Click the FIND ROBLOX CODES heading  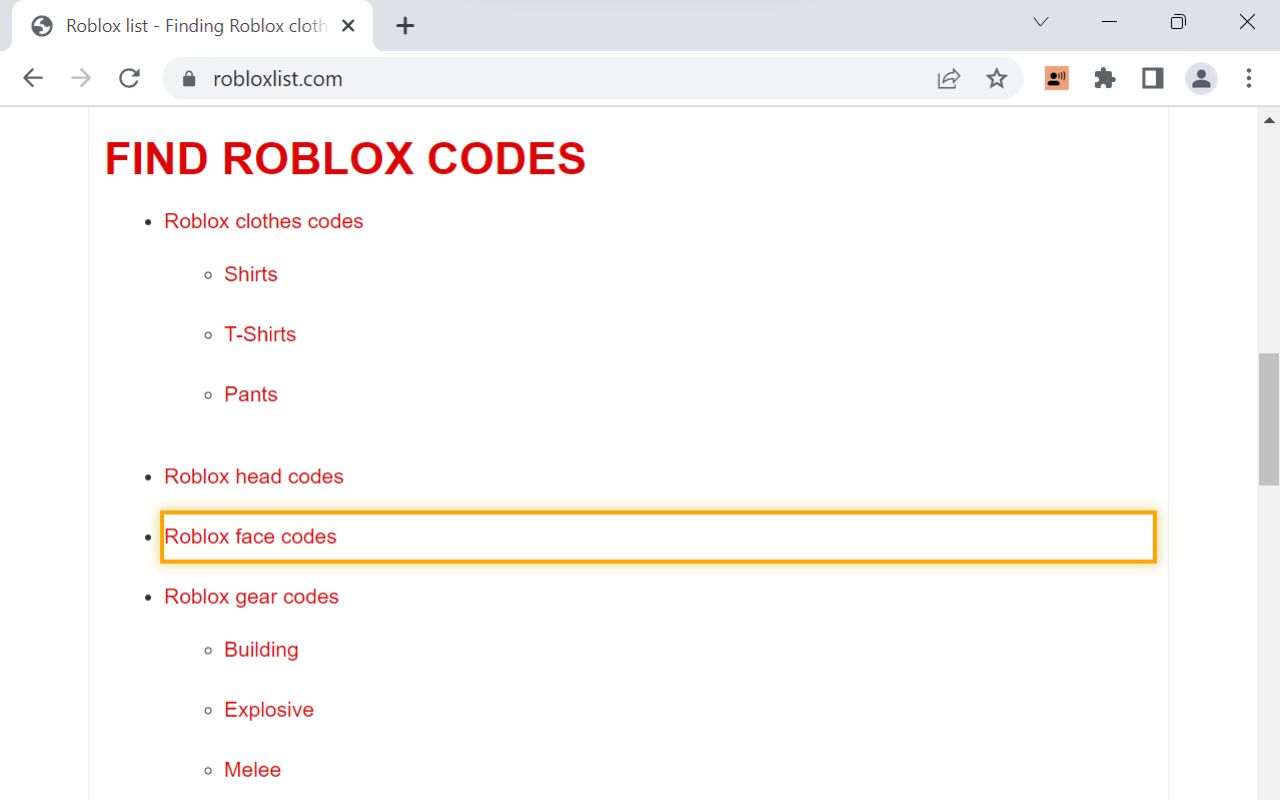tap(345, 158)
